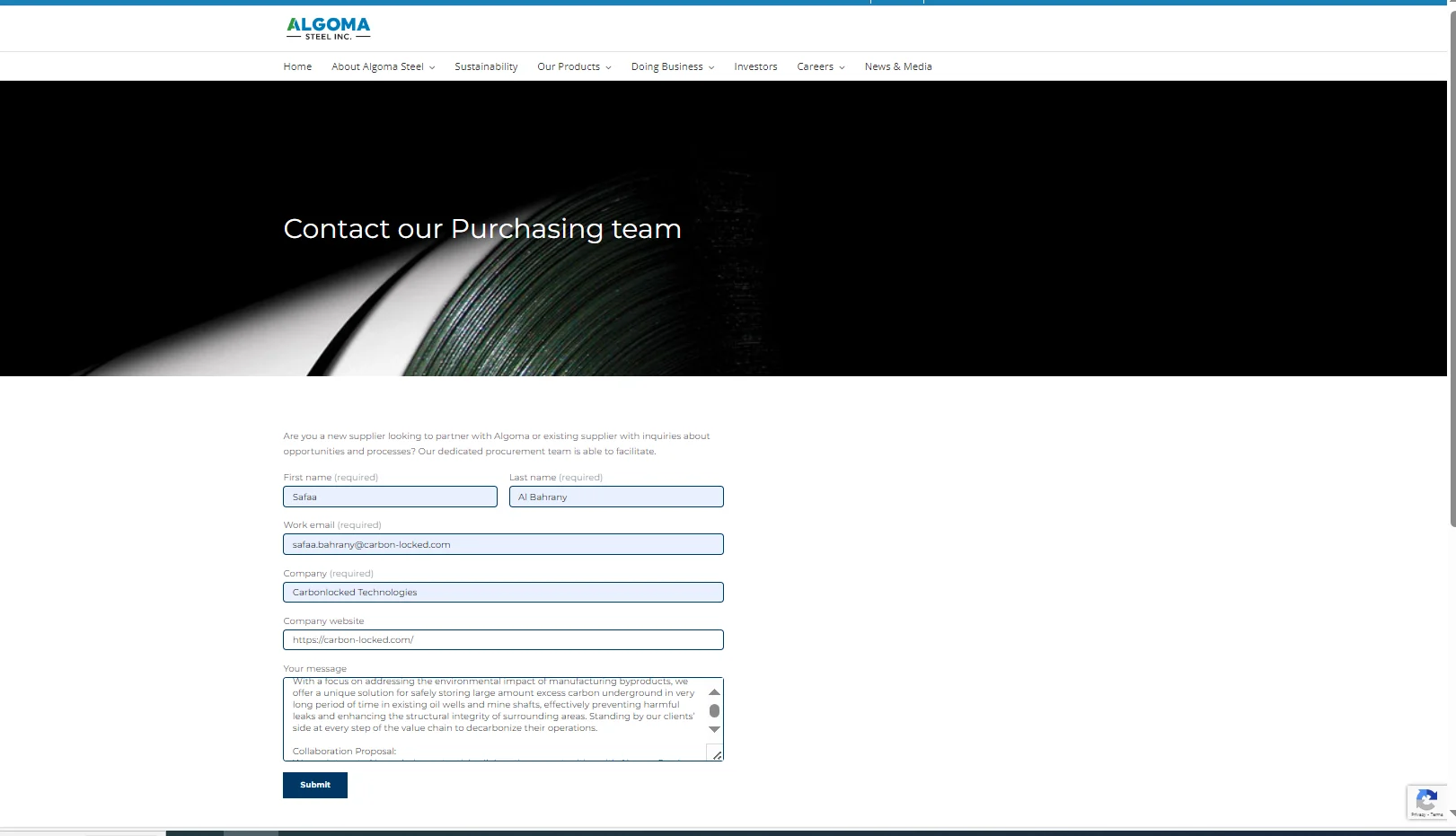The image size is (1456, 836).
Task: Submit the purchasing contact form
Action: click(x=315, y=785)
